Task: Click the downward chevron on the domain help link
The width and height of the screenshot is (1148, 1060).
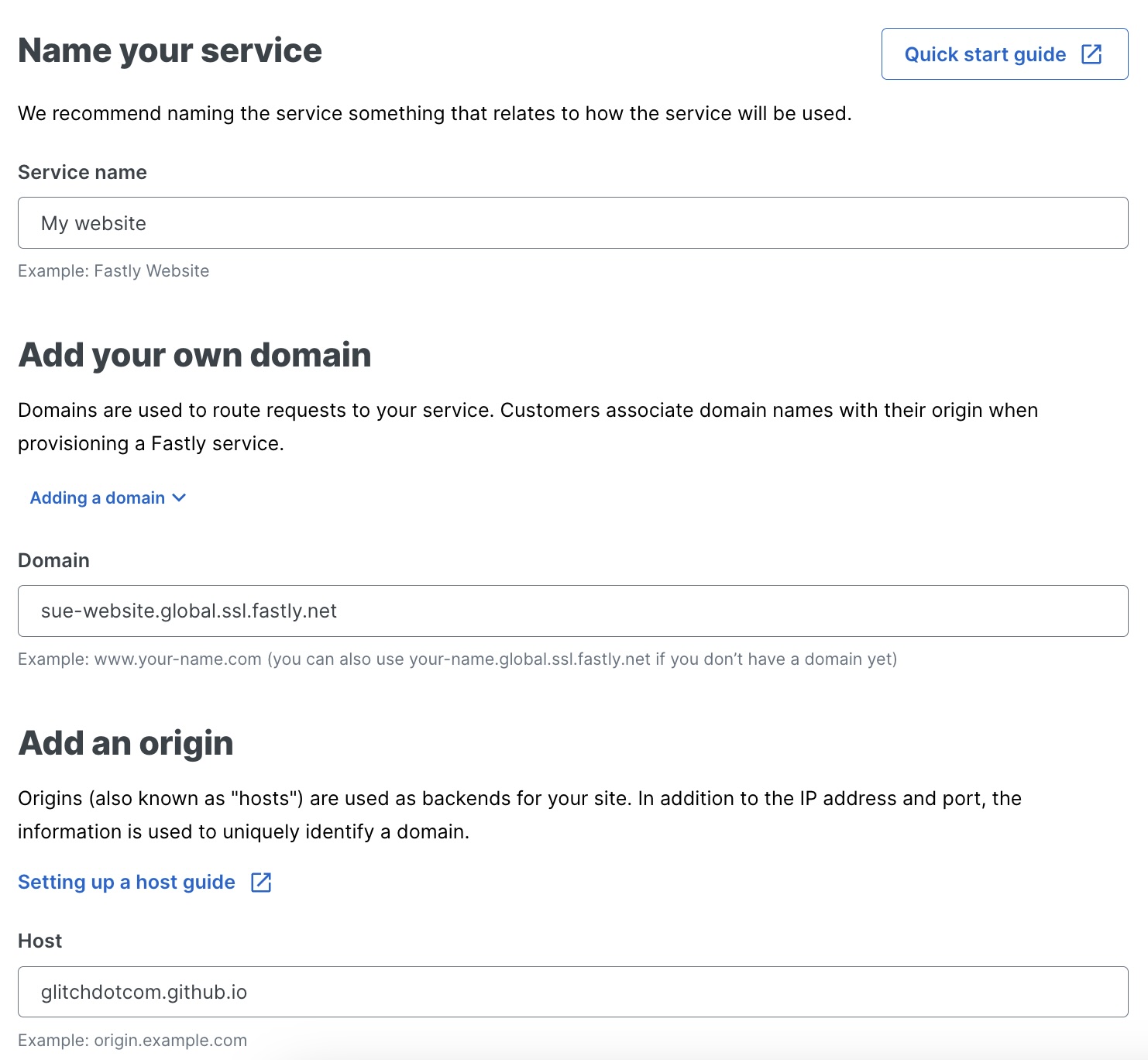Action: 180,498
